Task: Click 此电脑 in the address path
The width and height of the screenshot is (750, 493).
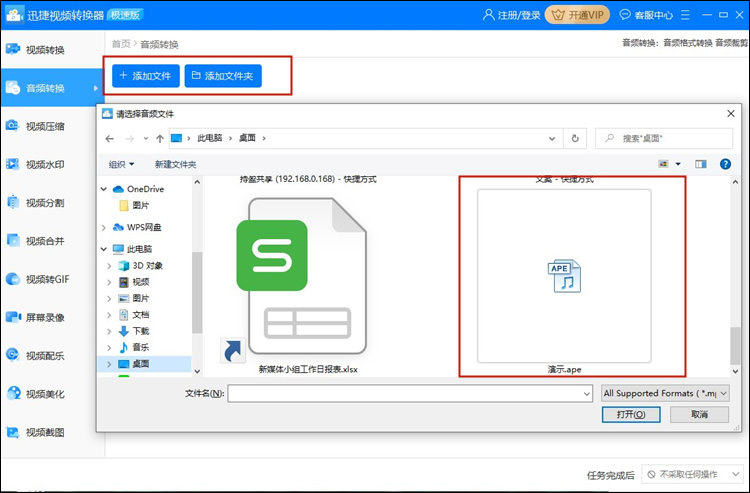Action: pyautogui.click(x=210, y=138)
